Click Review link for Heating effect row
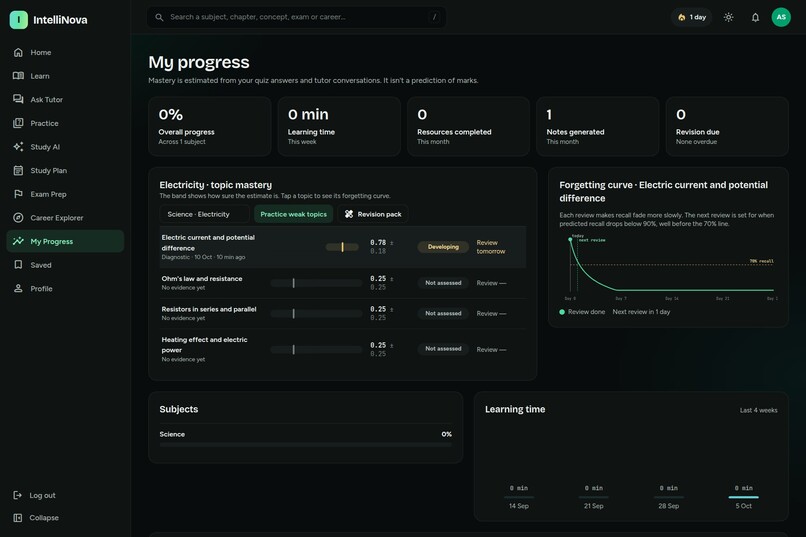 491,349
